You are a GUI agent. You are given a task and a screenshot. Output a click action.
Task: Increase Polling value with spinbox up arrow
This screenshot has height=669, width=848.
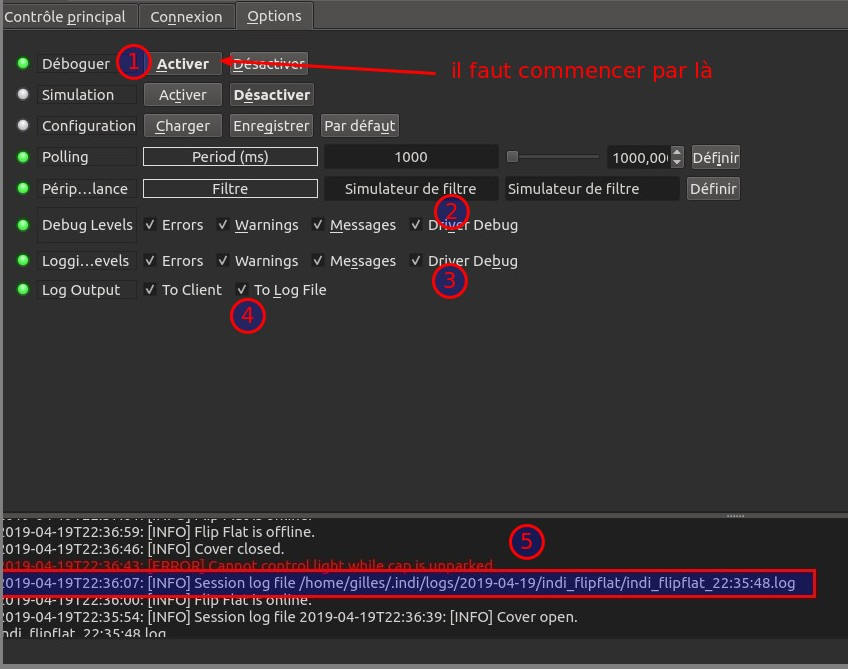[x=677, y=152]
